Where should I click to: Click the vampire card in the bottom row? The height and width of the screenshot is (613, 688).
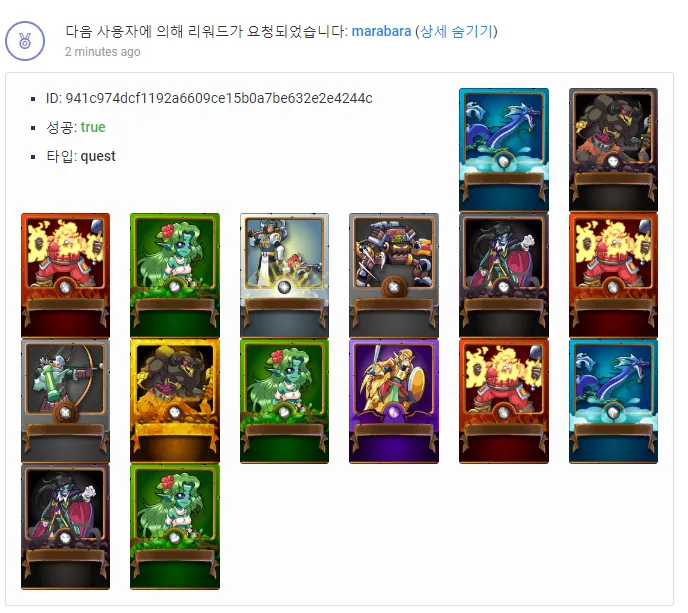tap(65, 527)
